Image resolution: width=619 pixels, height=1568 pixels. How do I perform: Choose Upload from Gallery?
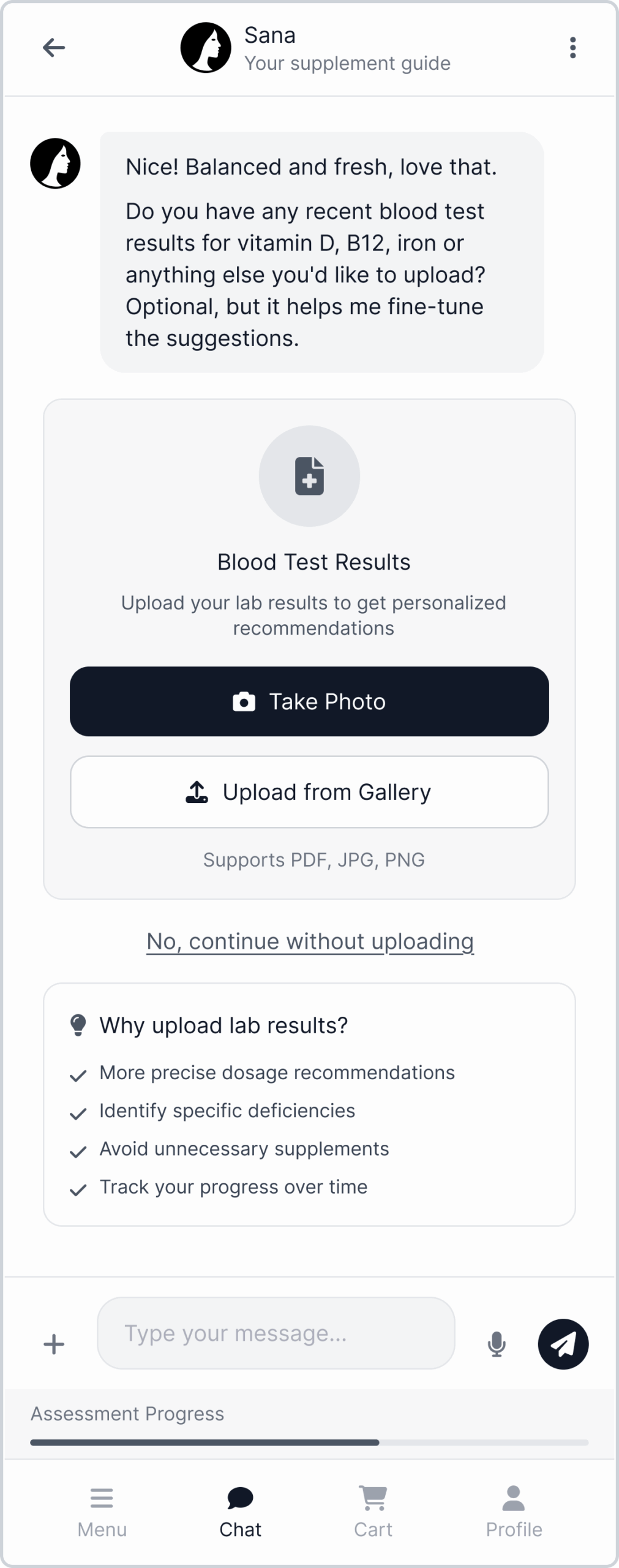309,792
